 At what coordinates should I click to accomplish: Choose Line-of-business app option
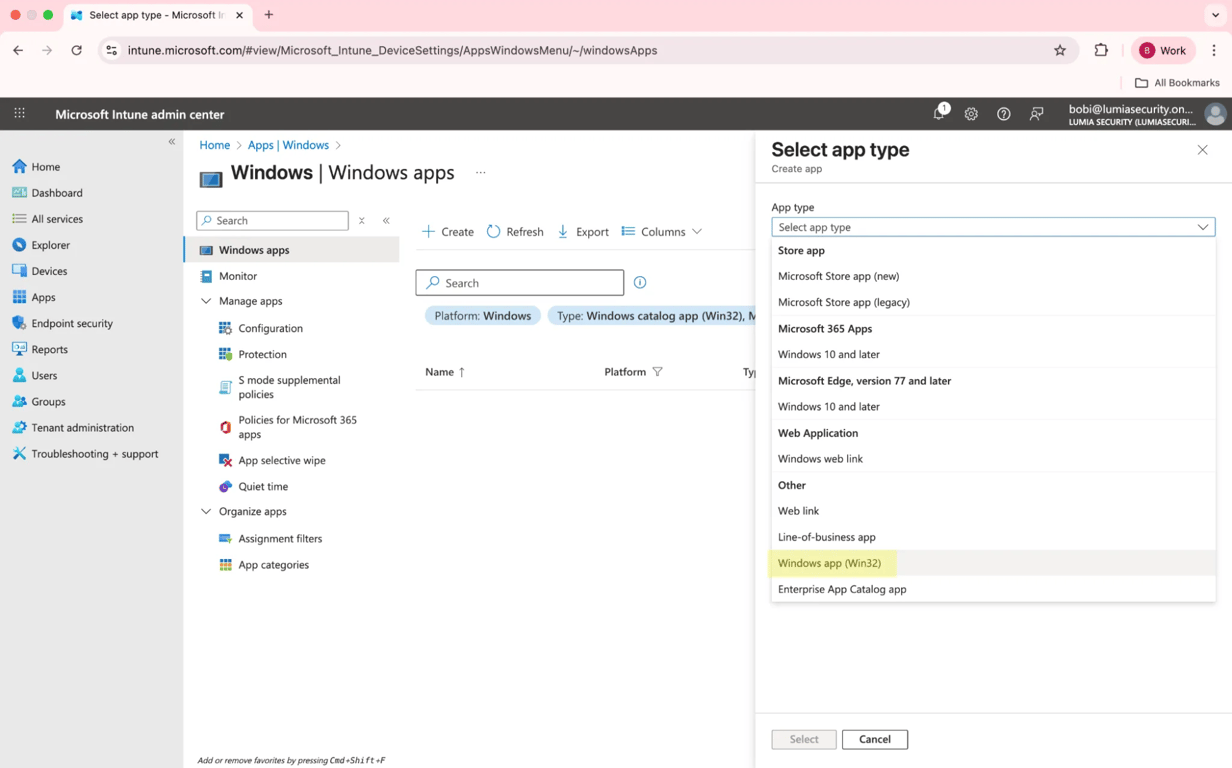tap(993, 537)
